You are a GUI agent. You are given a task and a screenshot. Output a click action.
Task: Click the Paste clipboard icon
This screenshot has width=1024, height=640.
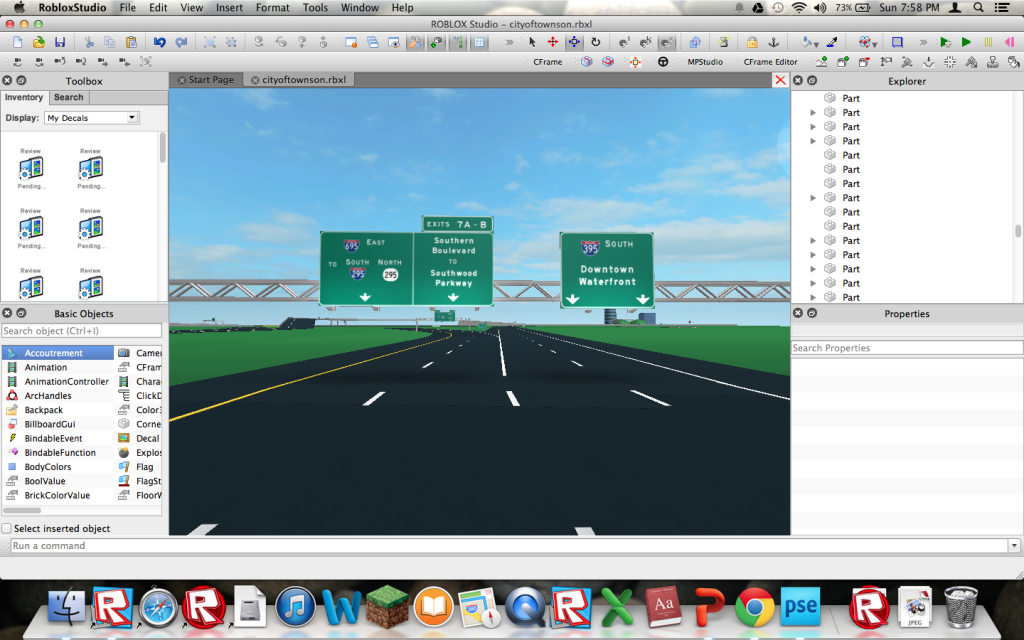pos(131,42)
